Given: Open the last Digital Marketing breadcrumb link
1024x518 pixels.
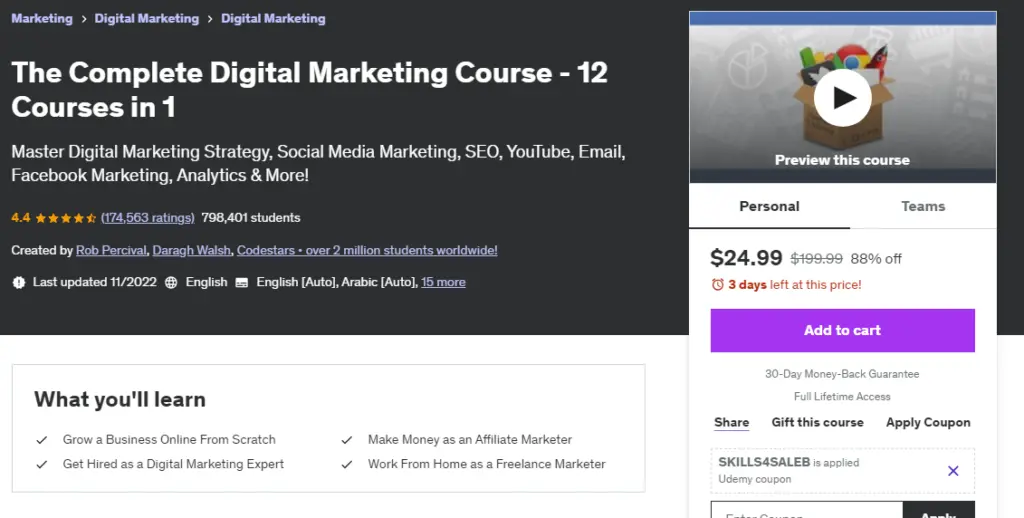Looking at the screenshot, I should point(273,18).
